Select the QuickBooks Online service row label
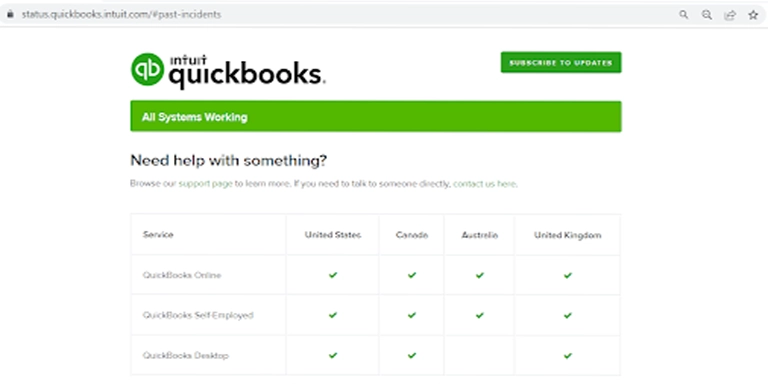768x384 pixels. click(182, 275)
